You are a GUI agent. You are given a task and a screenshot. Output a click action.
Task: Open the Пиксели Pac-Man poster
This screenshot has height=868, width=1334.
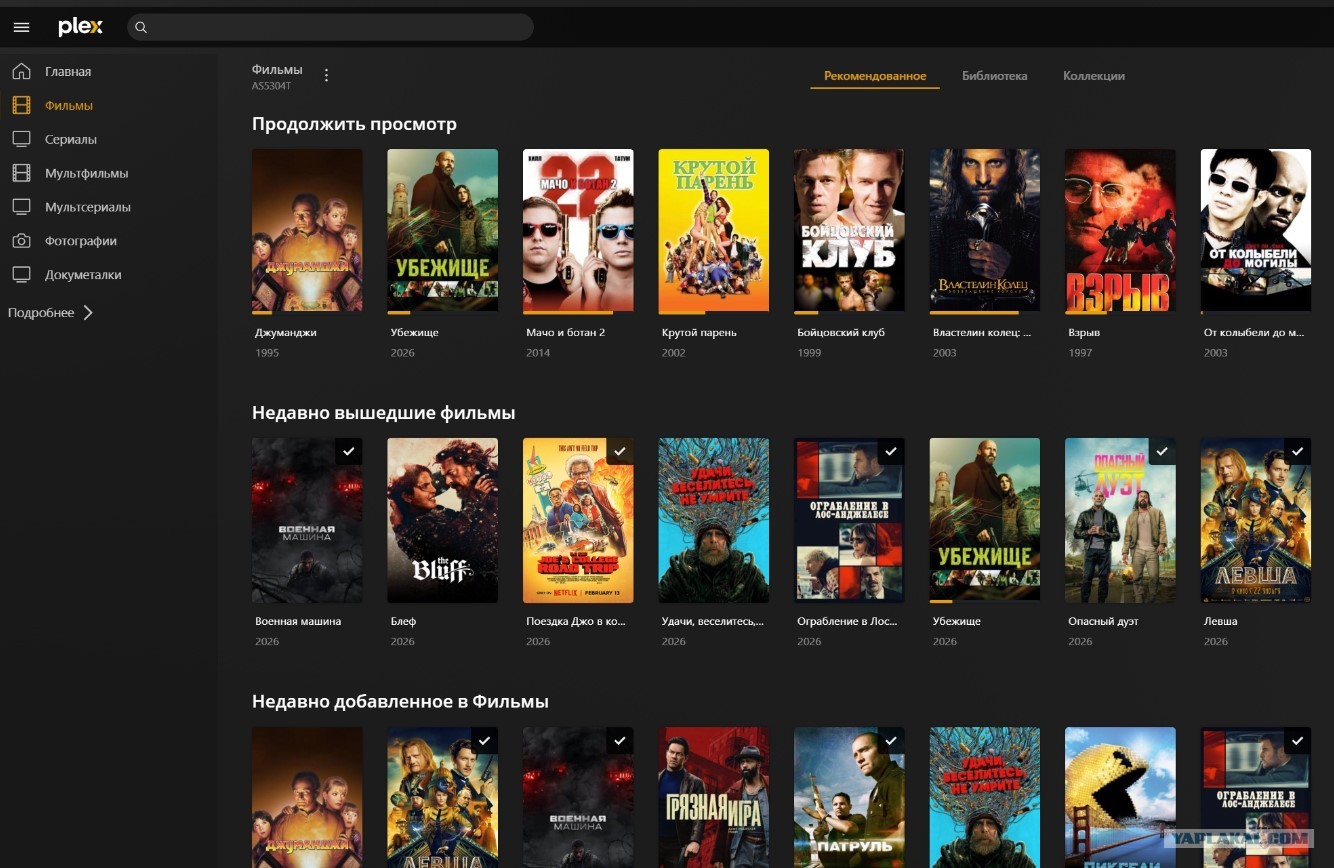[1120, 797]
